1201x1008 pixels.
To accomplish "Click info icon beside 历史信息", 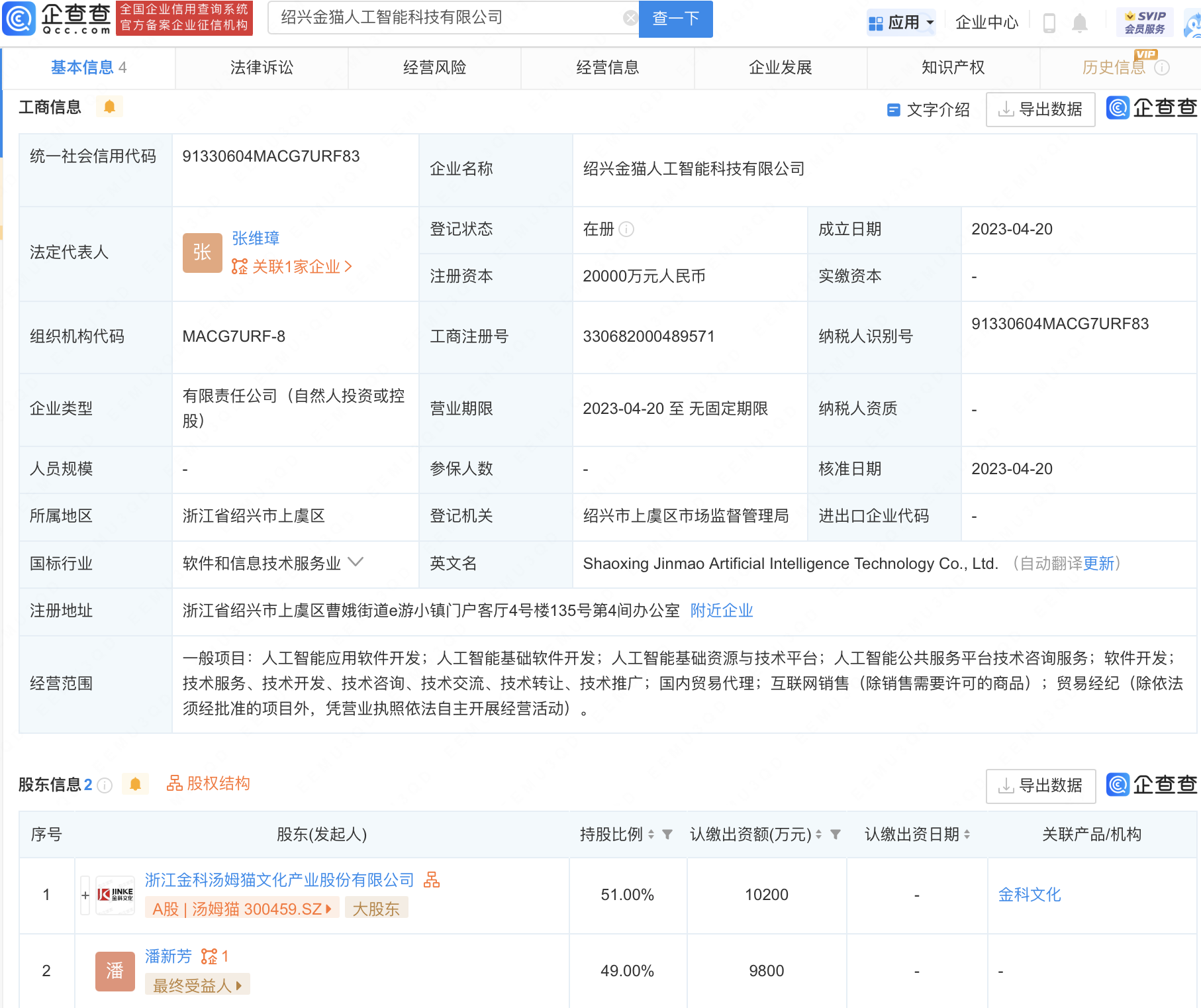I will tap(1162, 68).
